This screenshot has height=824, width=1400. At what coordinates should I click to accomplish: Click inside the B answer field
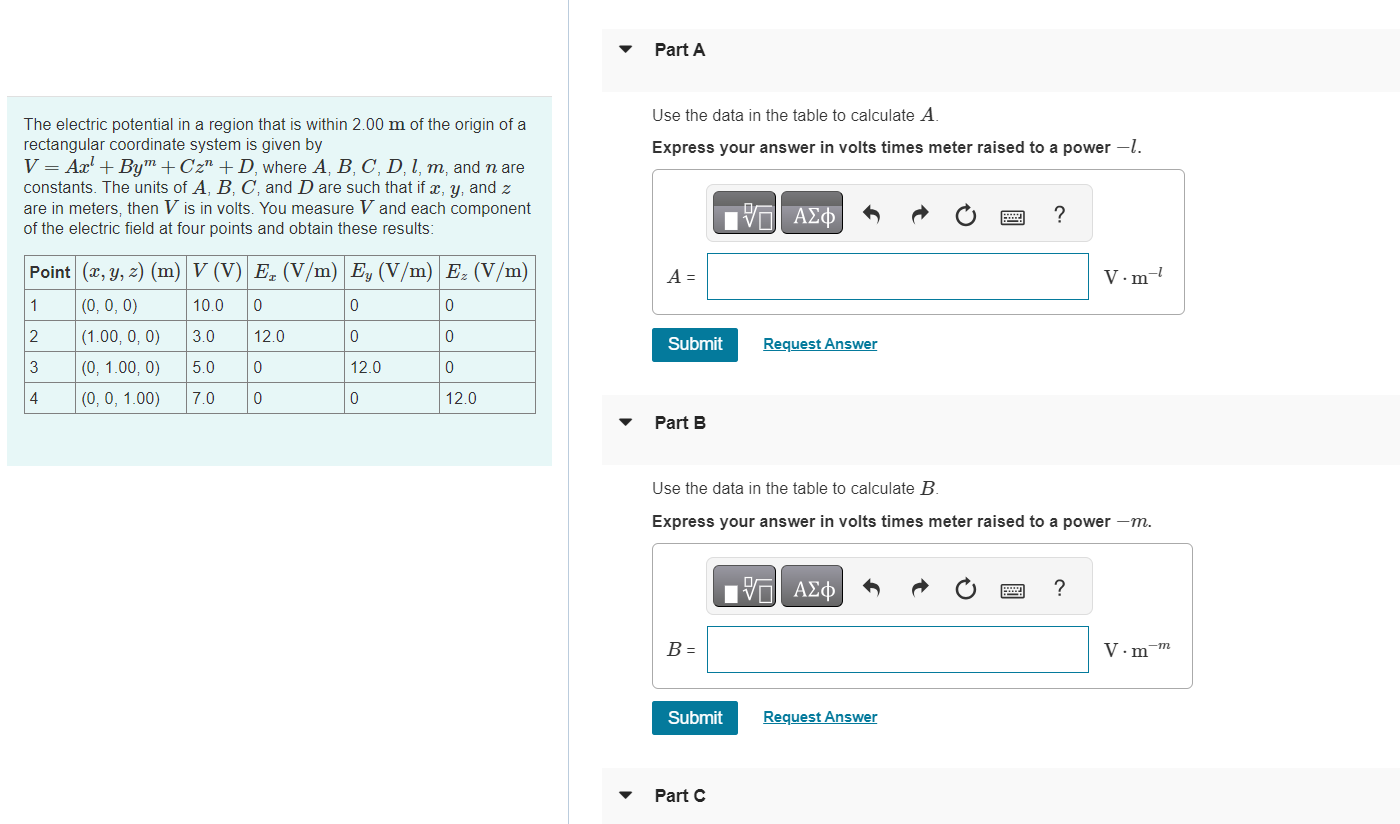coord(897,649)
